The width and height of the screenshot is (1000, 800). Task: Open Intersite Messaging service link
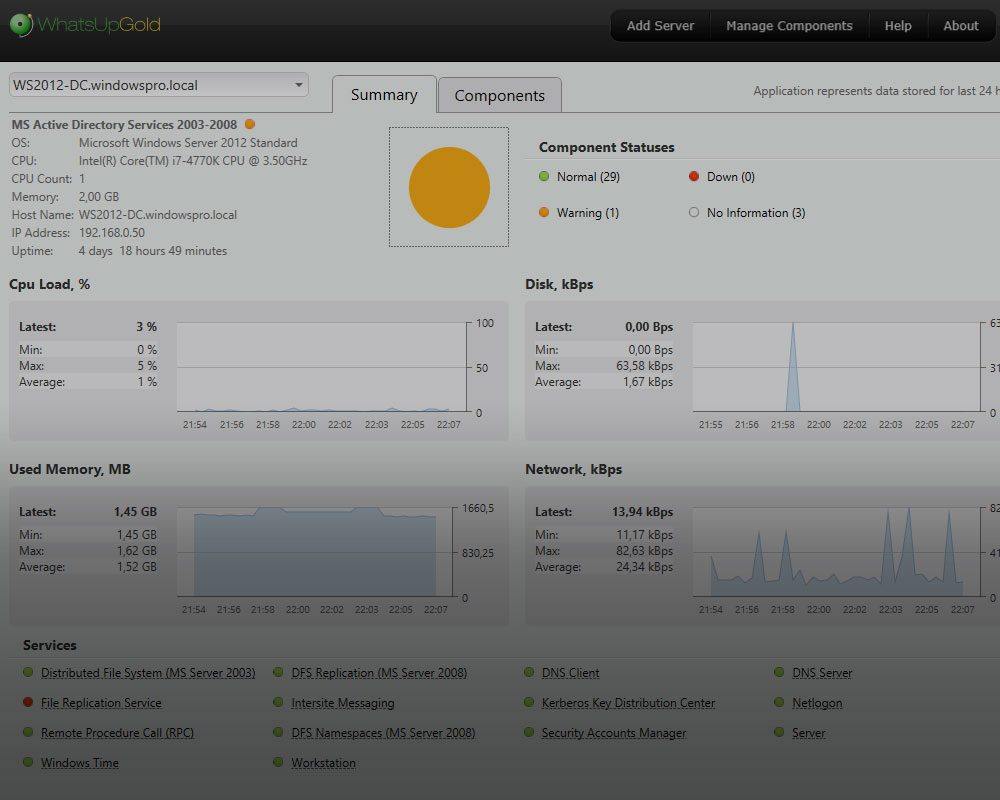point(342,703)
